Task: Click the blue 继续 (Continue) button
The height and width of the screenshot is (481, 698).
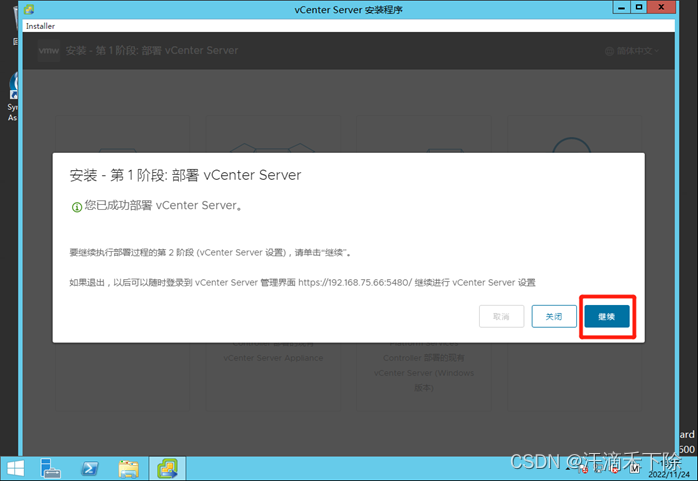Action: click(x=607, y=316)
